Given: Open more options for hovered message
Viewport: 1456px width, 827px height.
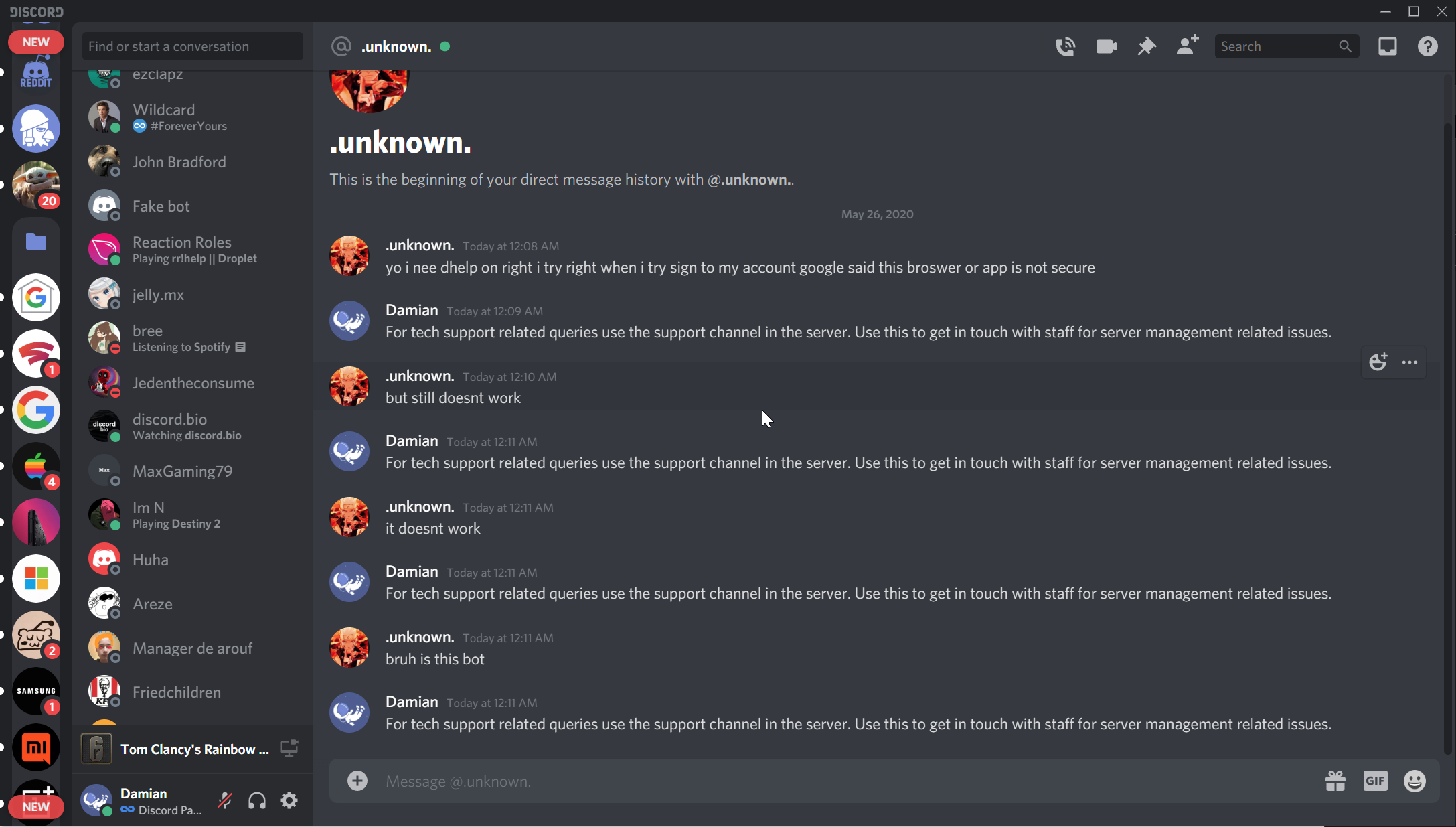Looking at the screenshot, I should [1410, 362].
